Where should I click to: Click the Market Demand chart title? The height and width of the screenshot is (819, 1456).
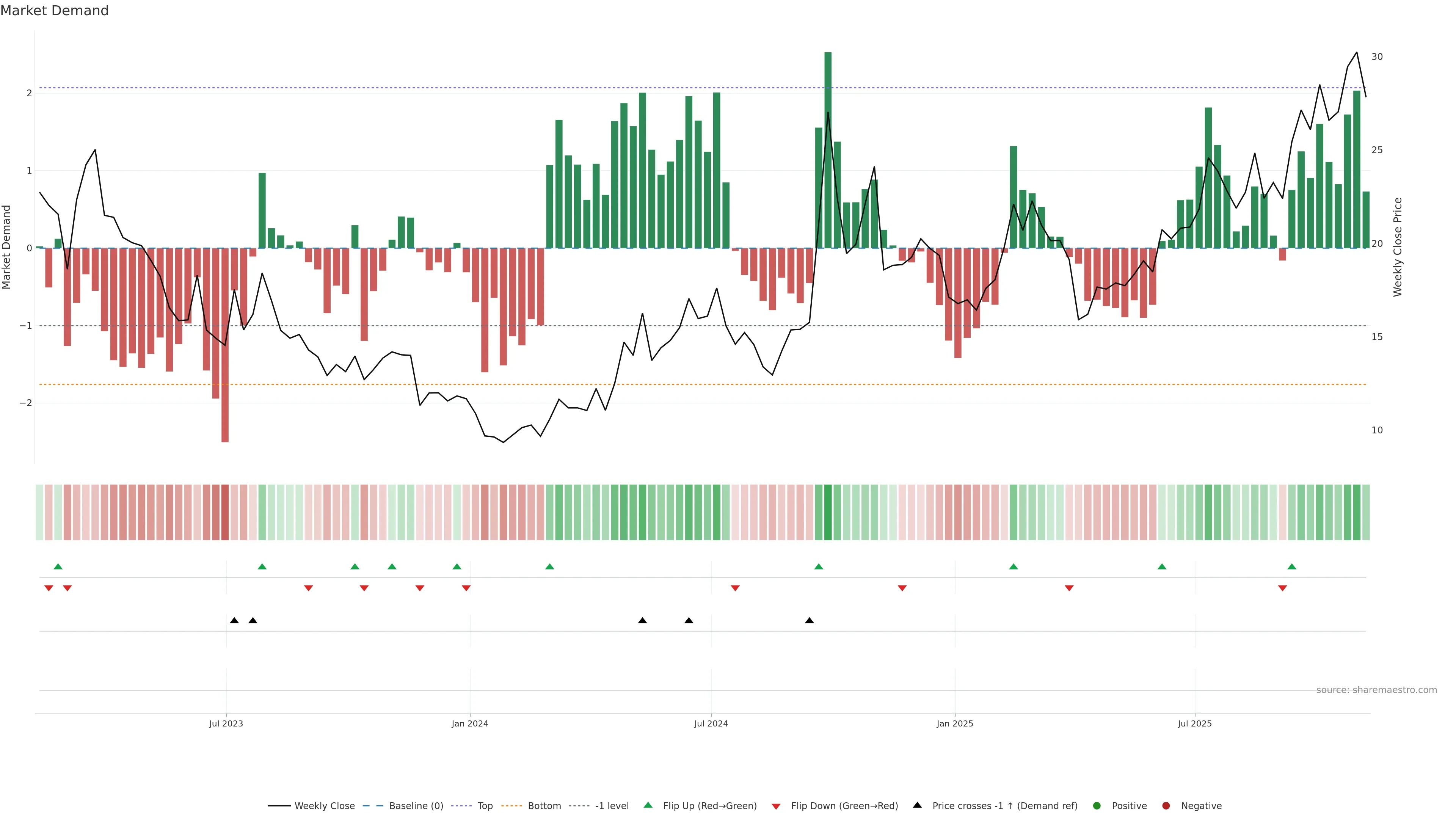point(54,11)
